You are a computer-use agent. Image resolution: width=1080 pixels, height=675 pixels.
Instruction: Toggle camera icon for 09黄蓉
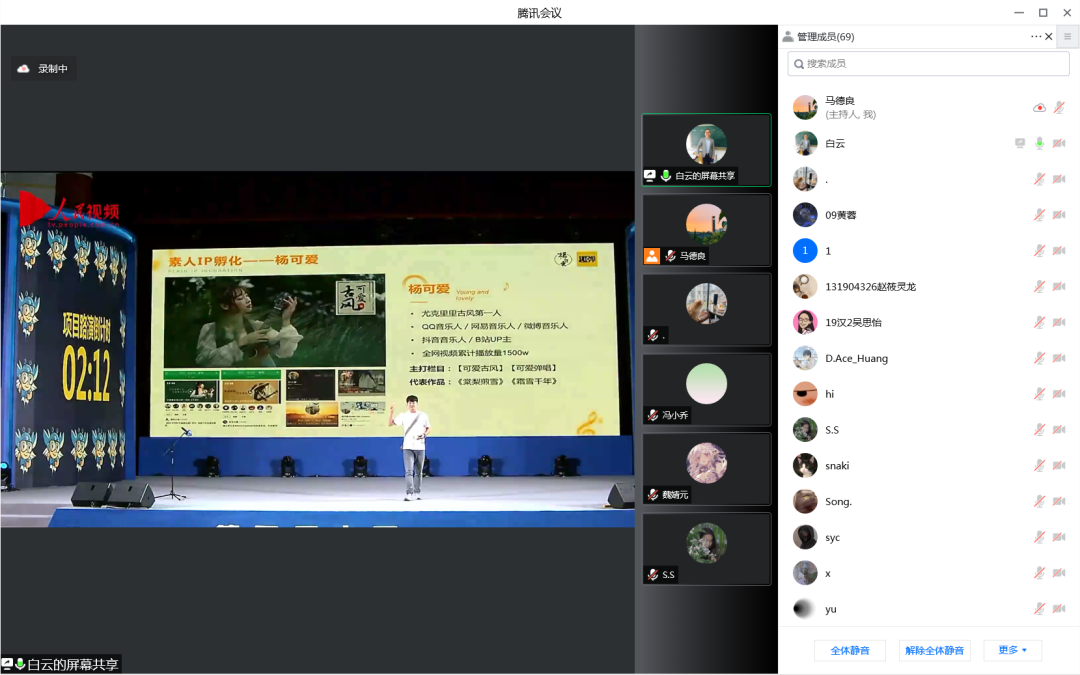point(1059,215)
